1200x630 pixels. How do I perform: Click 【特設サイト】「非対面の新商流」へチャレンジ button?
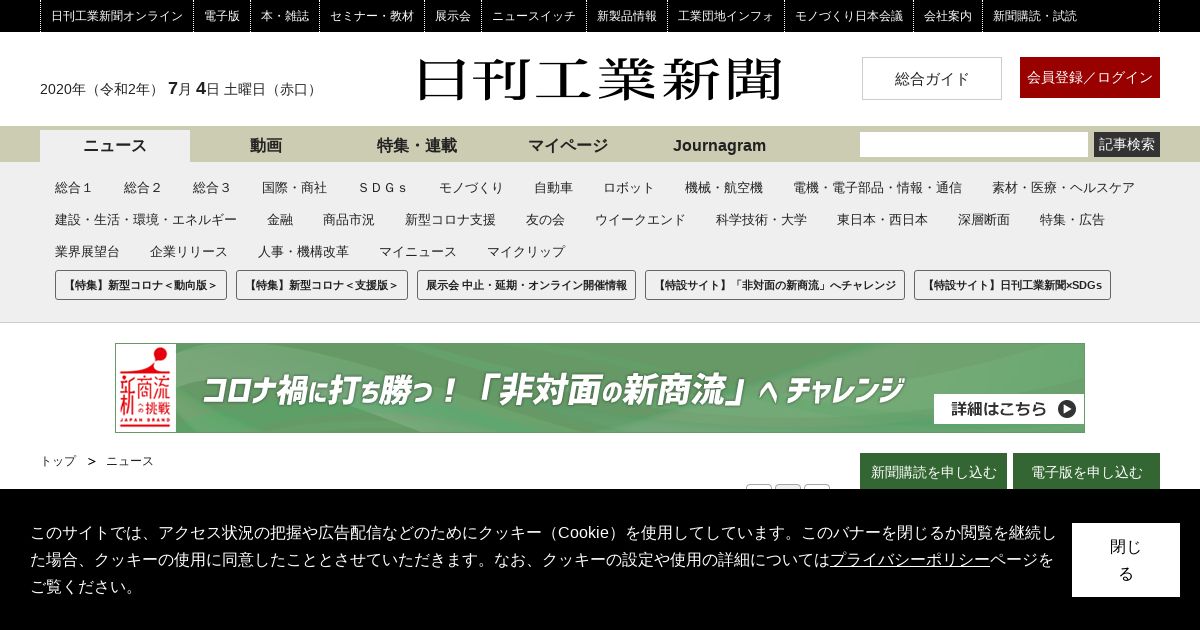pos(775,285)
